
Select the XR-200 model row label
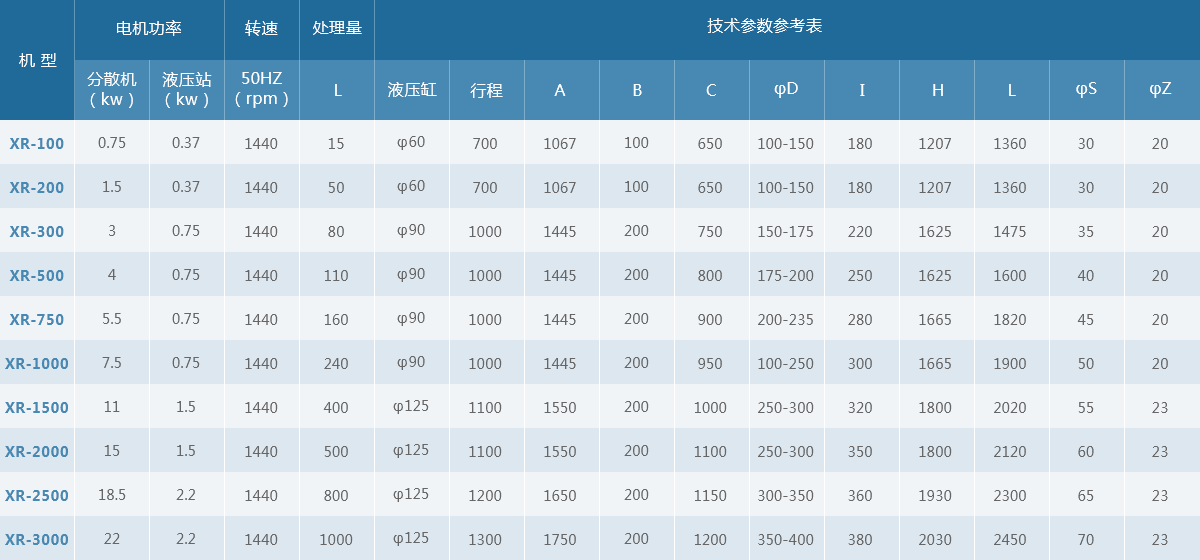[37, 187]
